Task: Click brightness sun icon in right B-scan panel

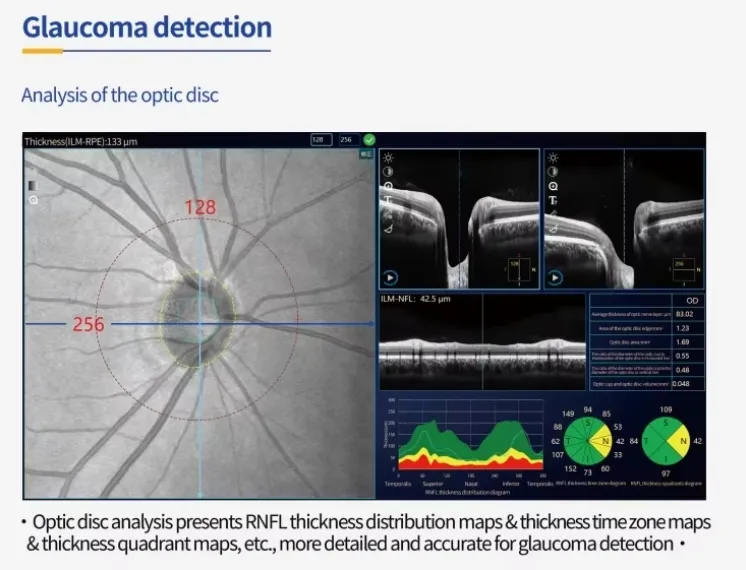Action: (x=553, y=158)
